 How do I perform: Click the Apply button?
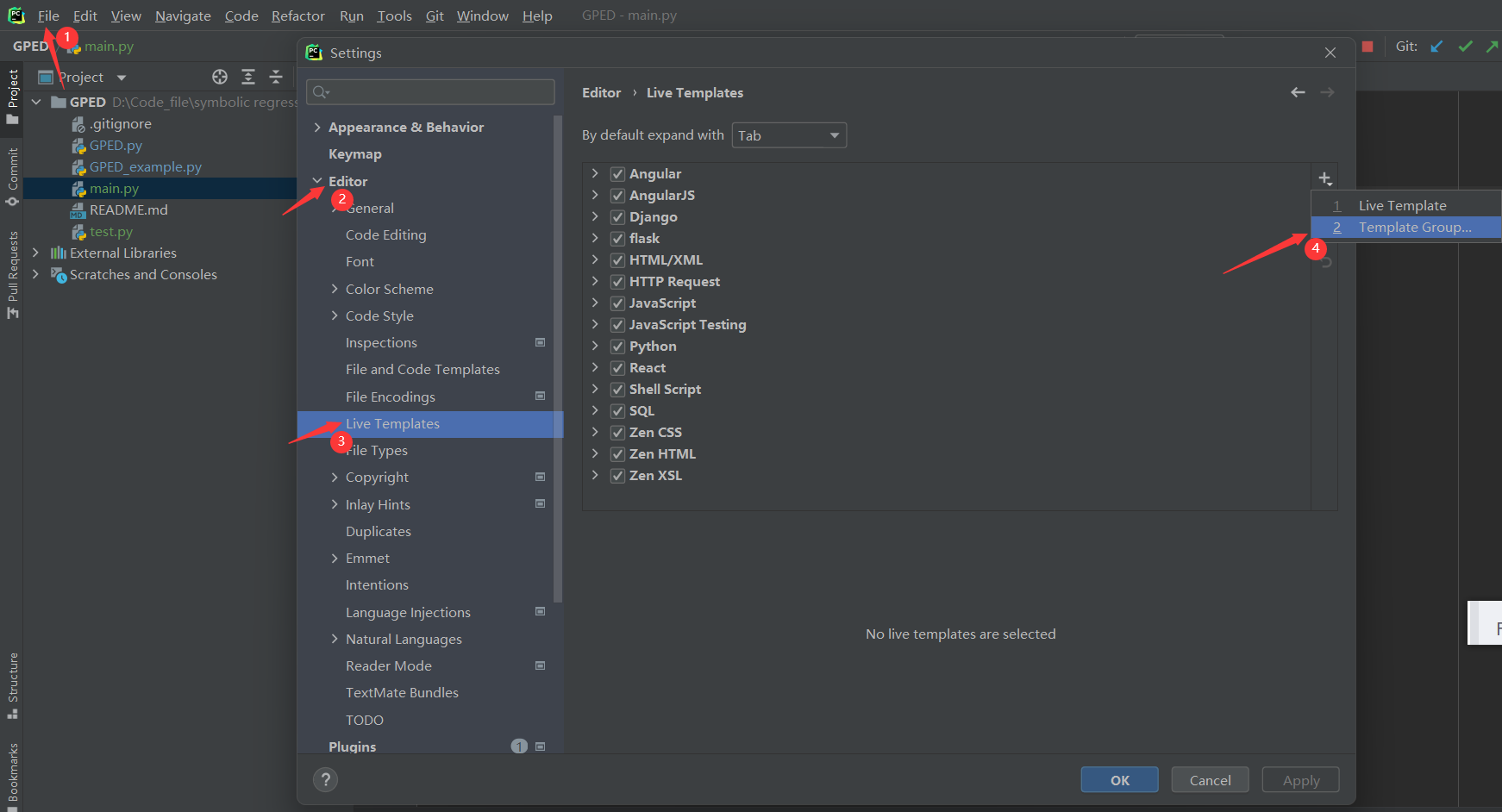coord(1300,780)
